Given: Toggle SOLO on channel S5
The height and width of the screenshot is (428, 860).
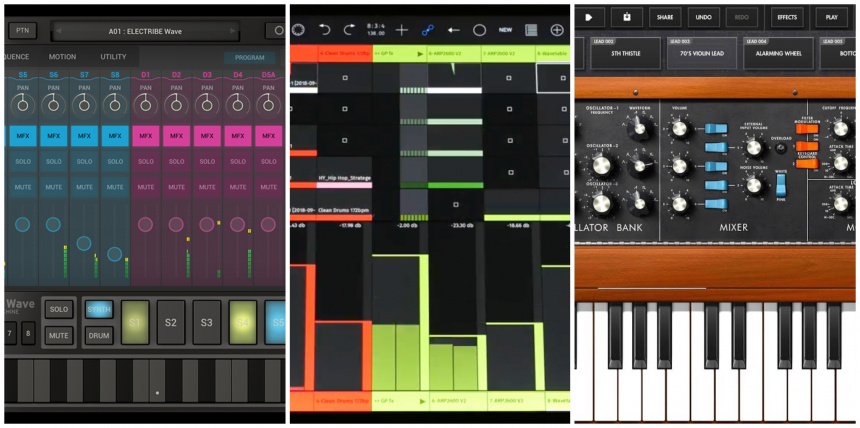Looking at the screenshot, I should (23, 161).
